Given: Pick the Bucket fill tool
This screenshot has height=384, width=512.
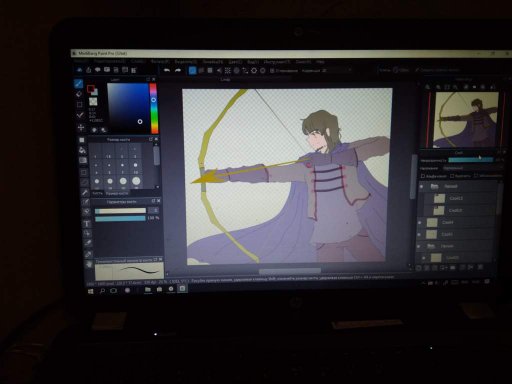Looking at the screenshot, I should [x=82, y=150].
